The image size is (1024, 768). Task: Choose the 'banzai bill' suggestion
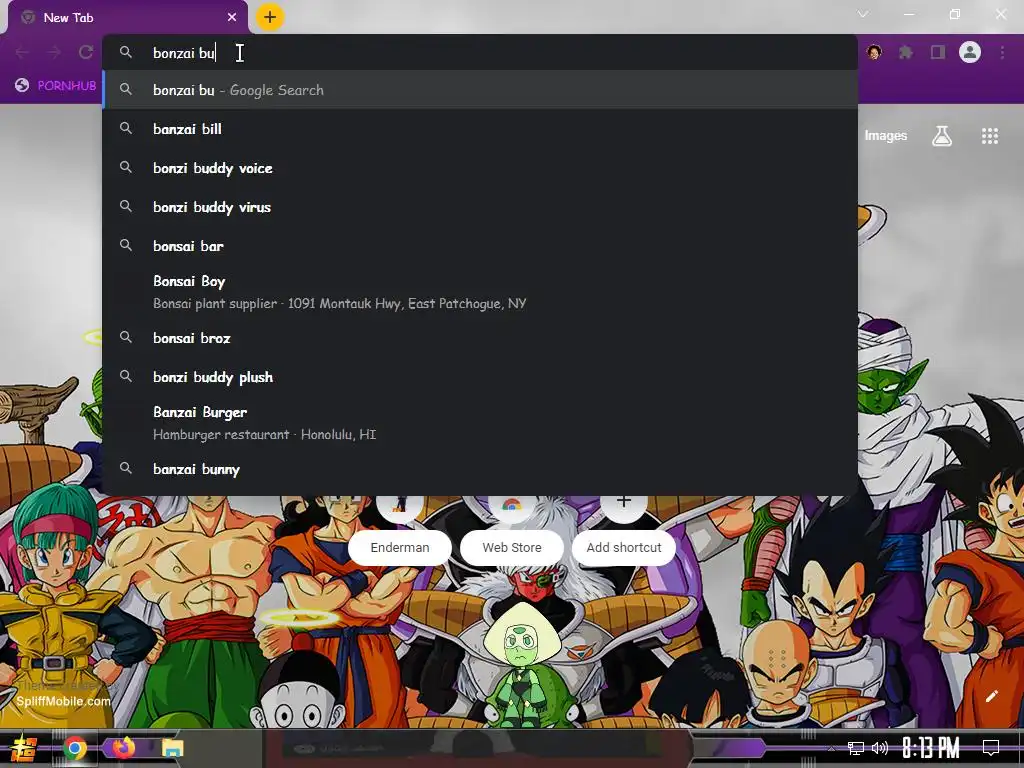(x=479, y=129)
